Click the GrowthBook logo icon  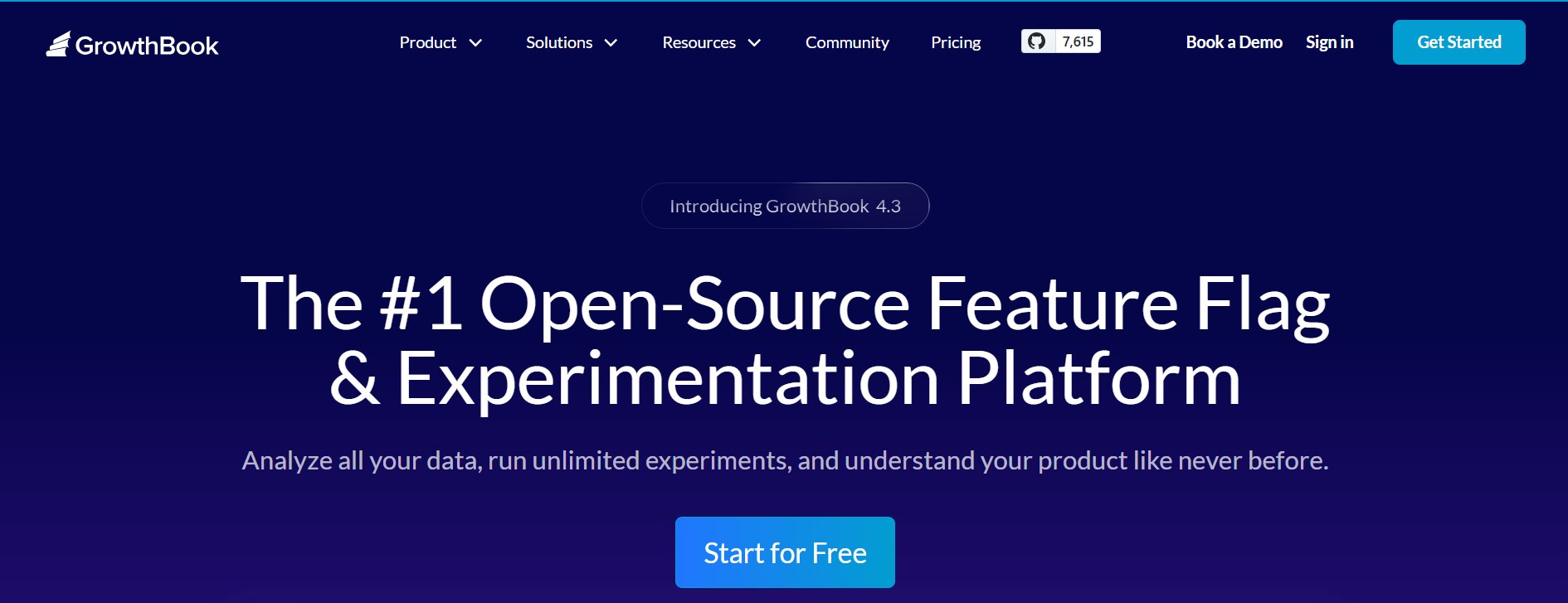(x=58, y=44)
